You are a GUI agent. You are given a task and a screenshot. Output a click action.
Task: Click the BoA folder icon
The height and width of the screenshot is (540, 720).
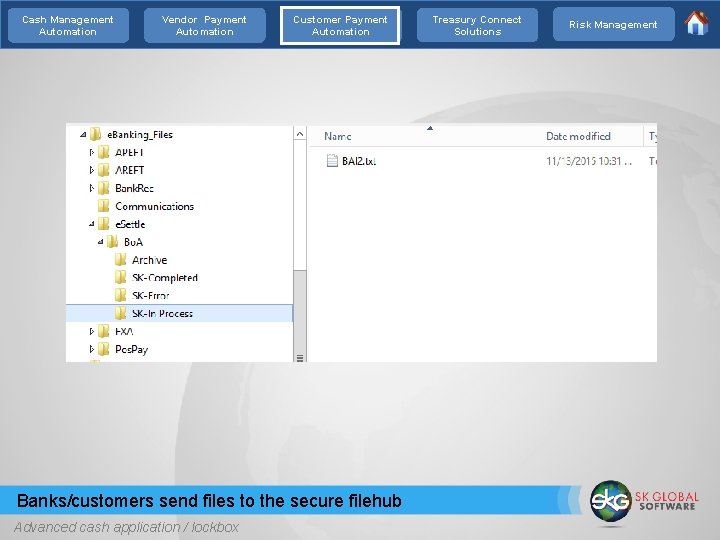[x=112, y=242]
